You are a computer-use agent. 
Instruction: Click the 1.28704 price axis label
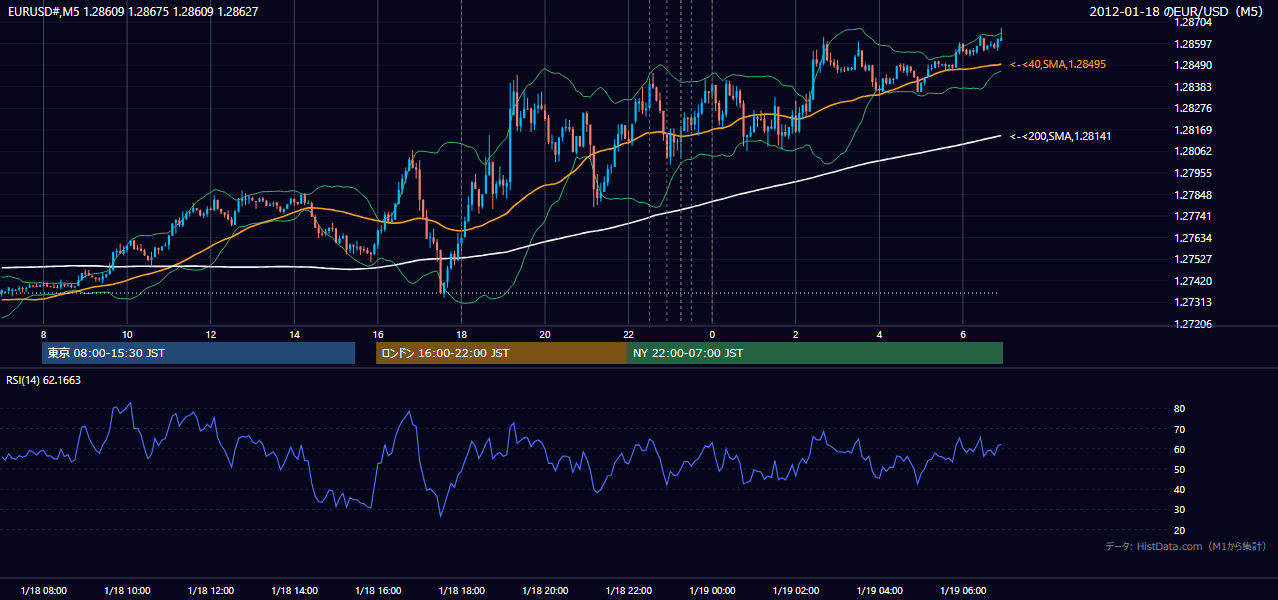click(x=1193, y=22)
